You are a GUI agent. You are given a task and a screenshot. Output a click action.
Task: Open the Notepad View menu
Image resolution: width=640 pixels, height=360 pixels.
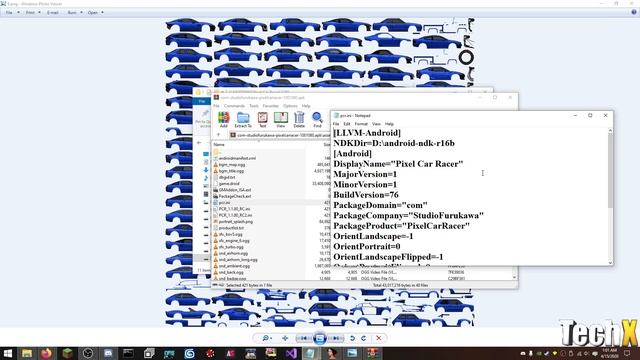pos(376,124)
